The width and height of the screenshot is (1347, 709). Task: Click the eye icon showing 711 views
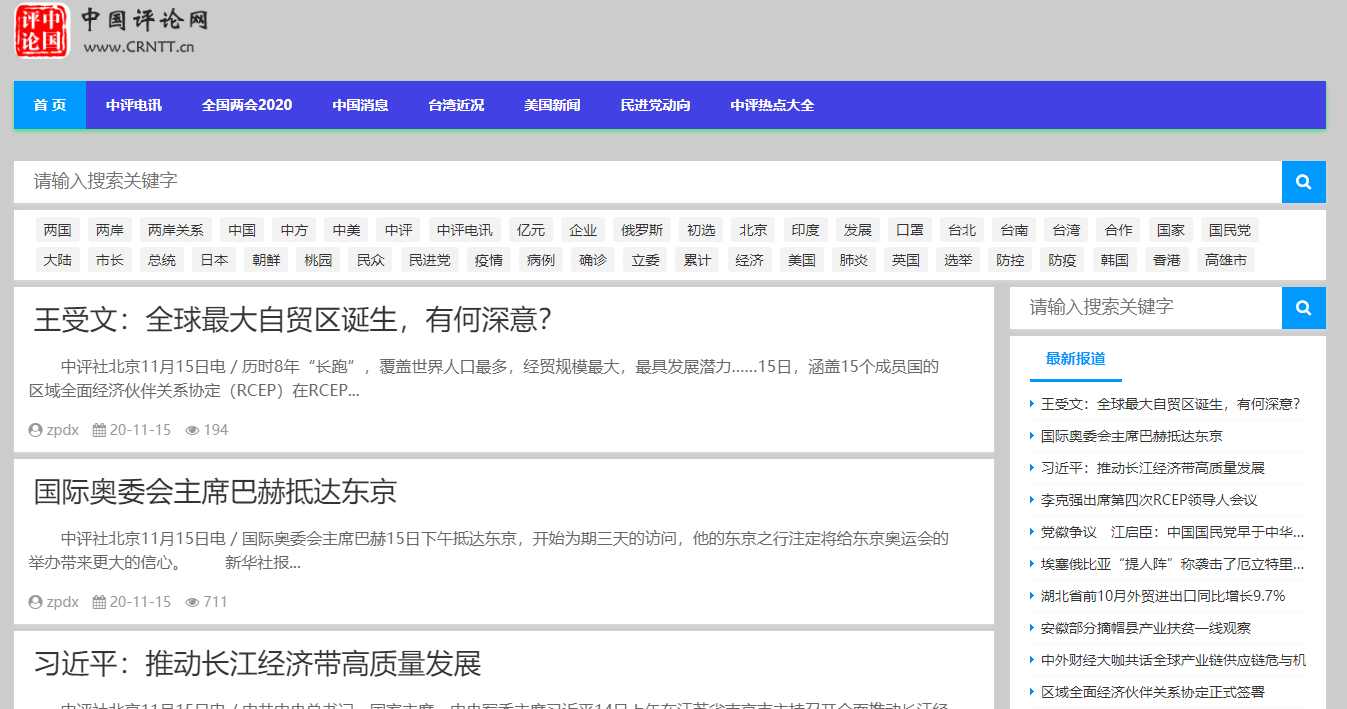[192, 601]
